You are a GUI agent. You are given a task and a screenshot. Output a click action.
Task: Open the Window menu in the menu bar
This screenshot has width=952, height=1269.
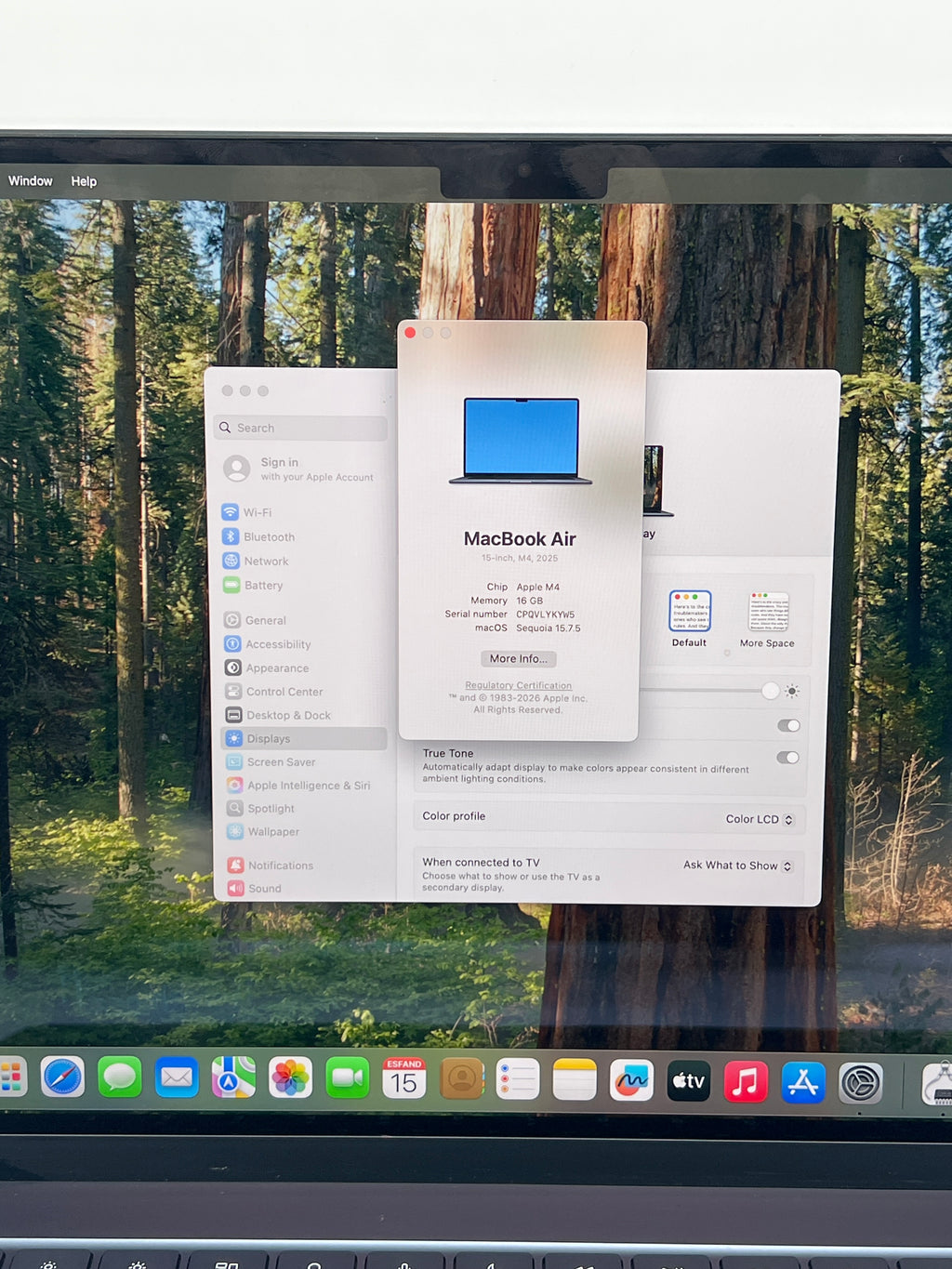(31, 180)
